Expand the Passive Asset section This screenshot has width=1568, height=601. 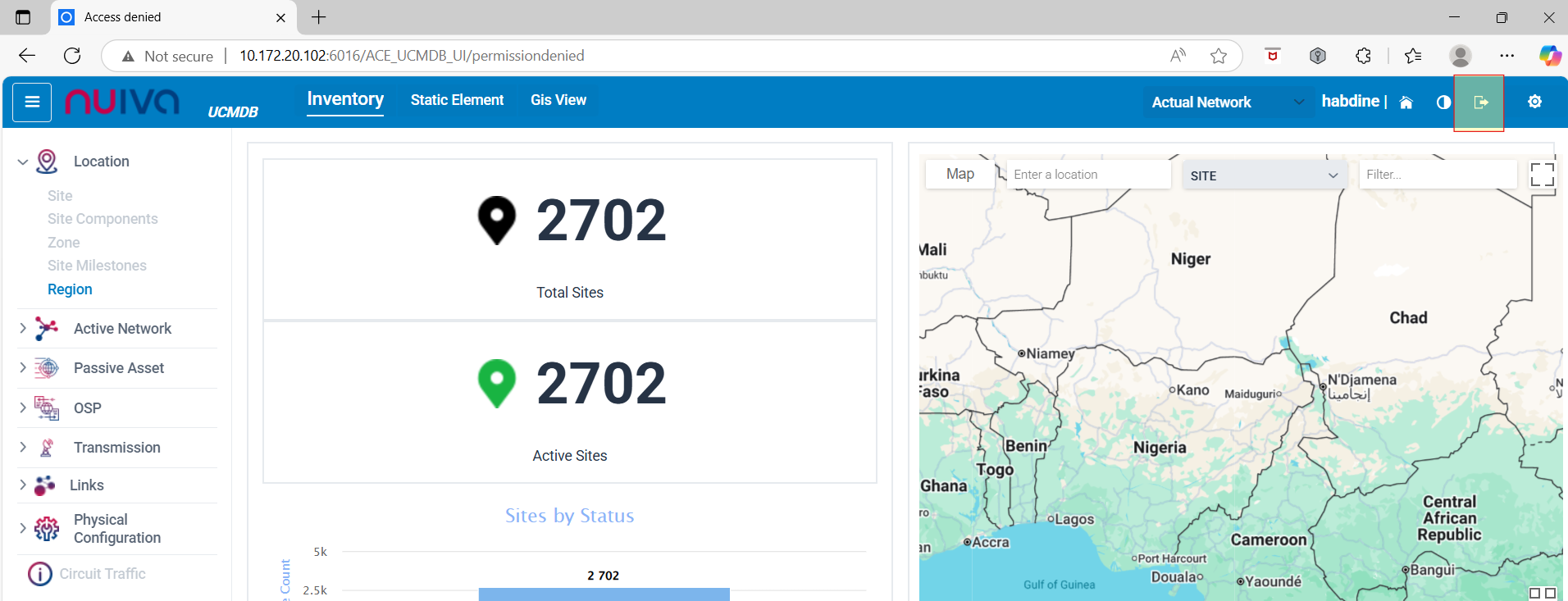pyautogui.click(x=23, y=368)
